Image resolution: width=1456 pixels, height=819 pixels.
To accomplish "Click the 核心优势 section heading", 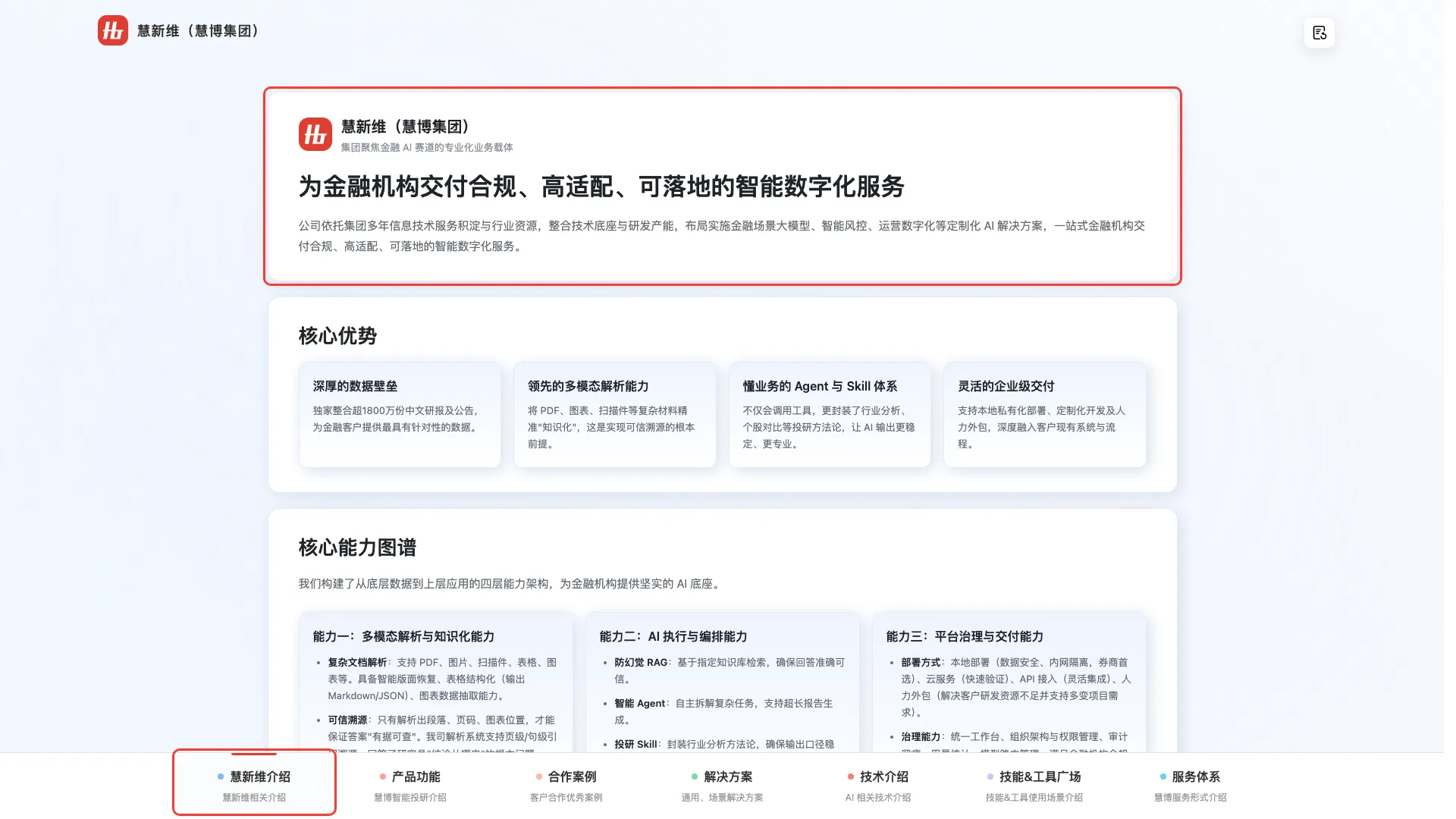I will [337, 336].
